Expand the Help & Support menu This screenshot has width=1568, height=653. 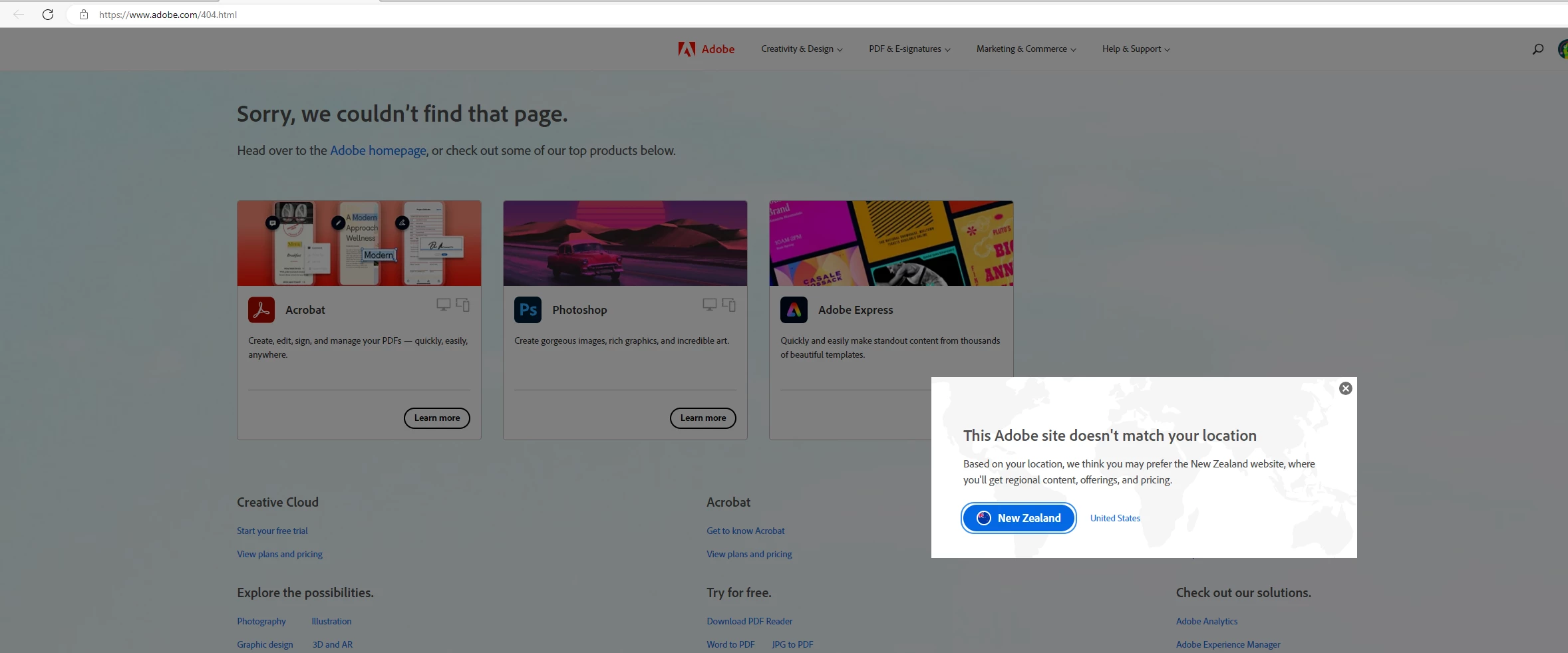coord(1136,49)
